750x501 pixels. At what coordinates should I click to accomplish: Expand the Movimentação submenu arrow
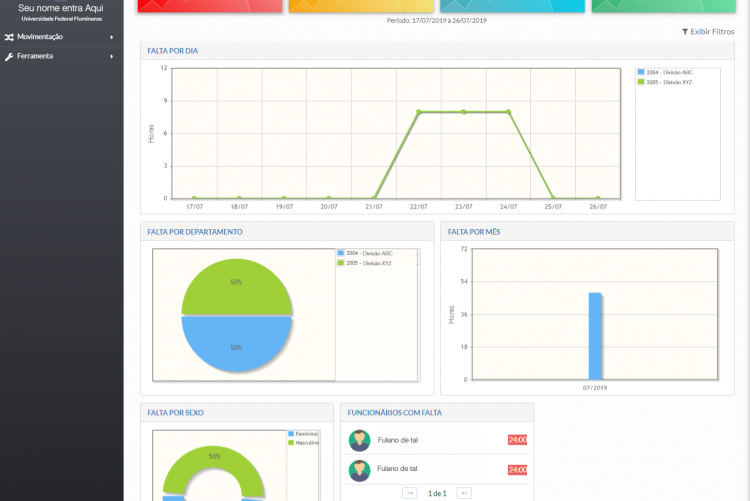point(111,37)
